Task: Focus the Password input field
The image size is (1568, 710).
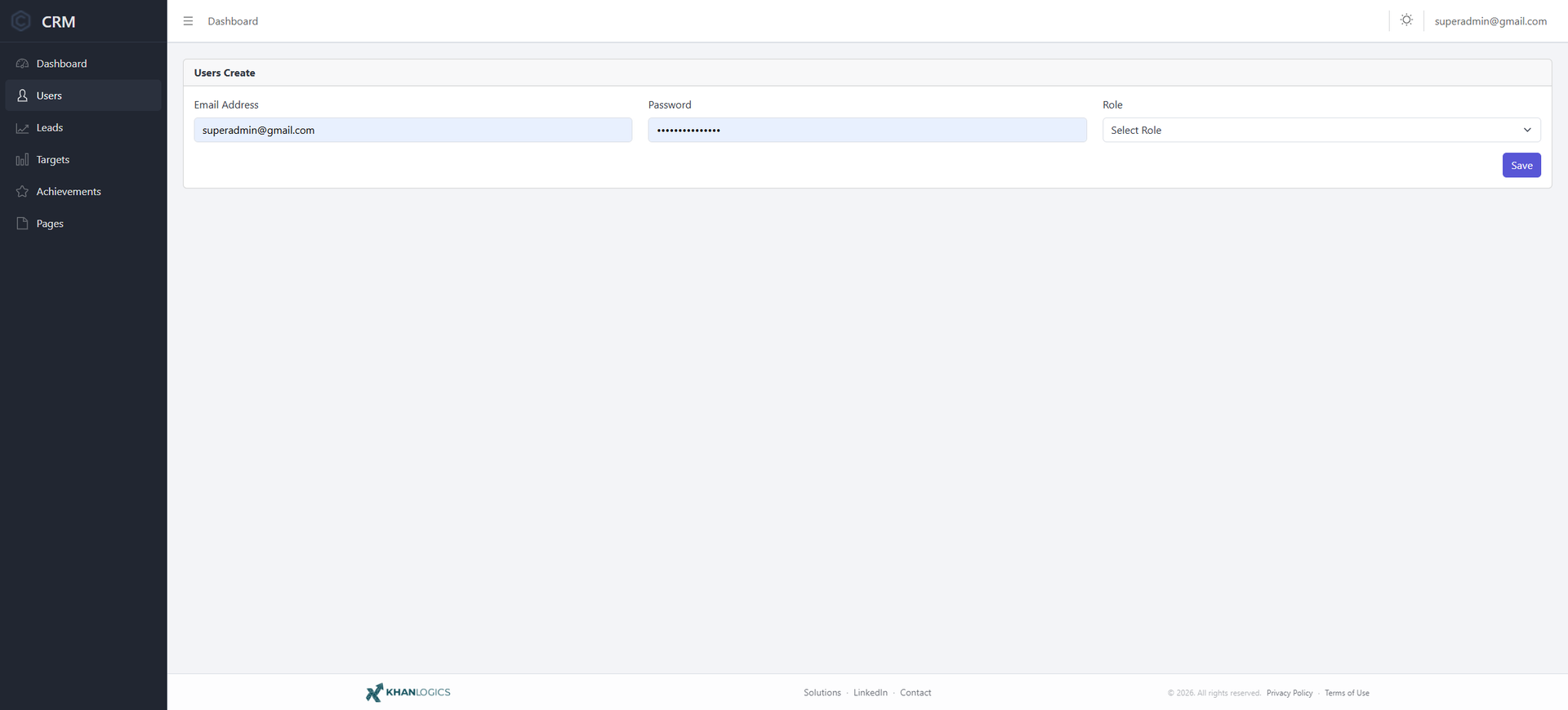Action: pyautogui.click(x=867, y=130)
